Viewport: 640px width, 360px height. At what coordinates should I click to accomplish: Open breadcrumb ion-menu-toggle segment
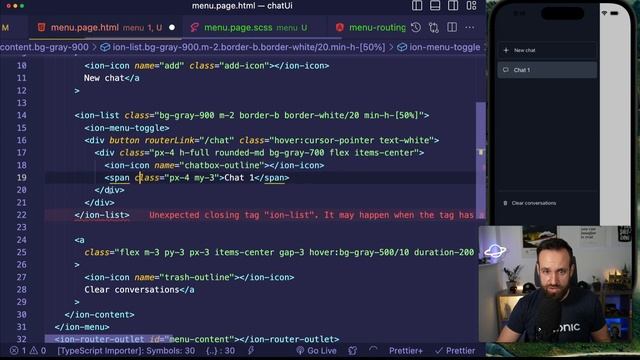coord(444,47)
